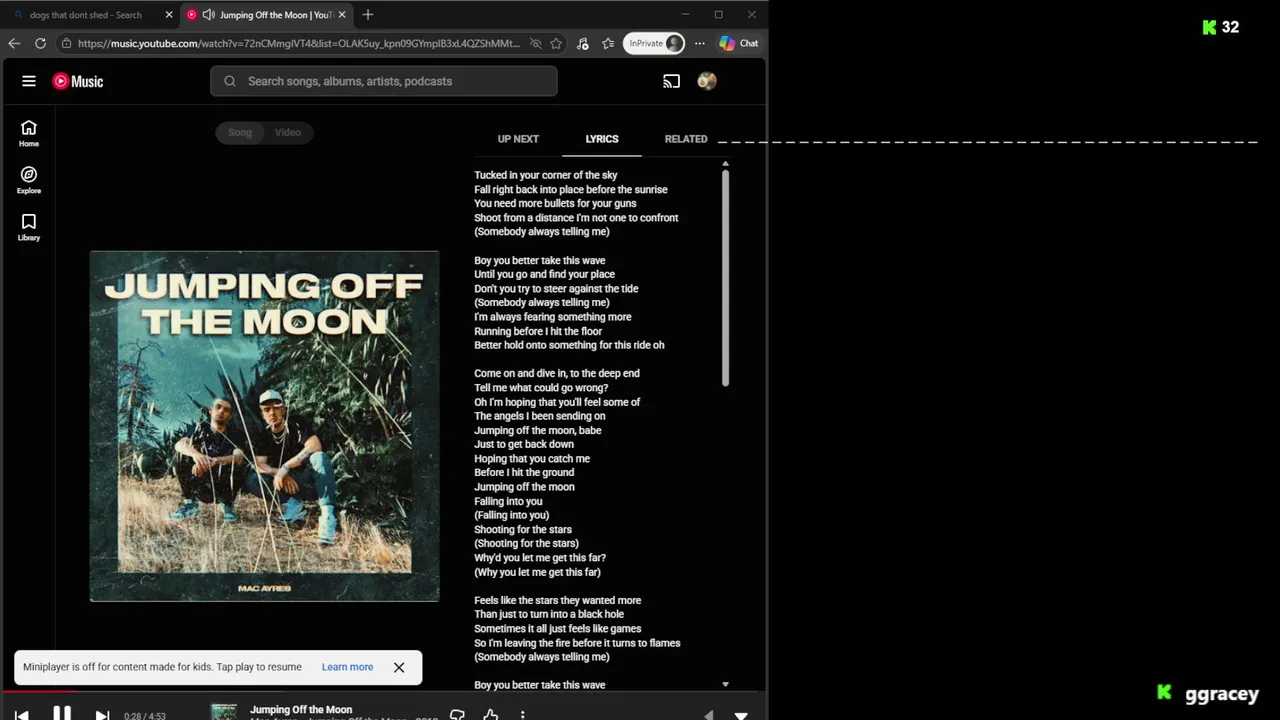The height and width of the screenshot is (720, 1280).
Task: Click the lyrics scrollbar up arrow
Action: (725, 163)
